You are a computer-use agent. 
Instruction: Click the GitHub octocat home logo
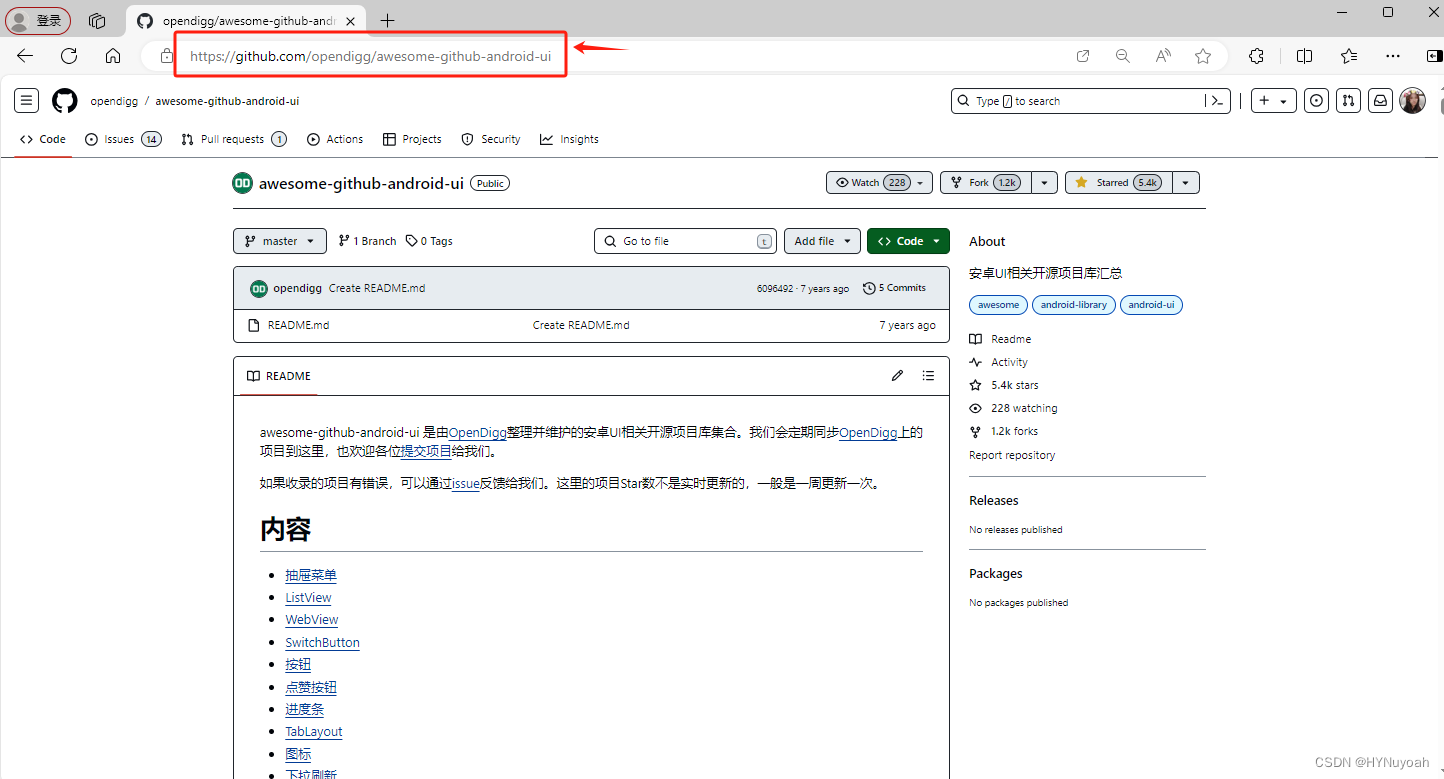click(64, 100)
